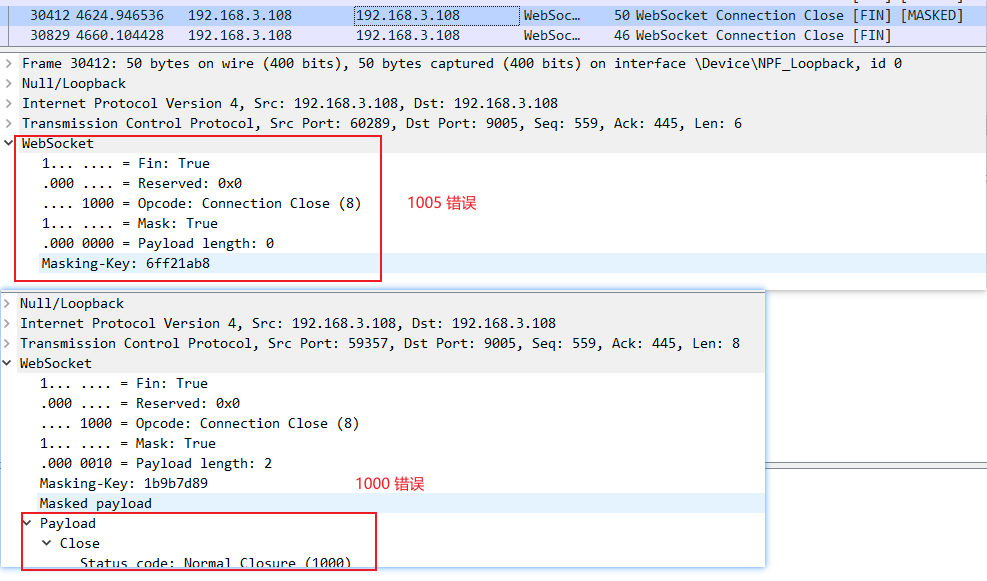The height and width of the screenshot is (581, 987).
Task: Expand Null/Loopback in the lower pane
Action: point(8,303)
